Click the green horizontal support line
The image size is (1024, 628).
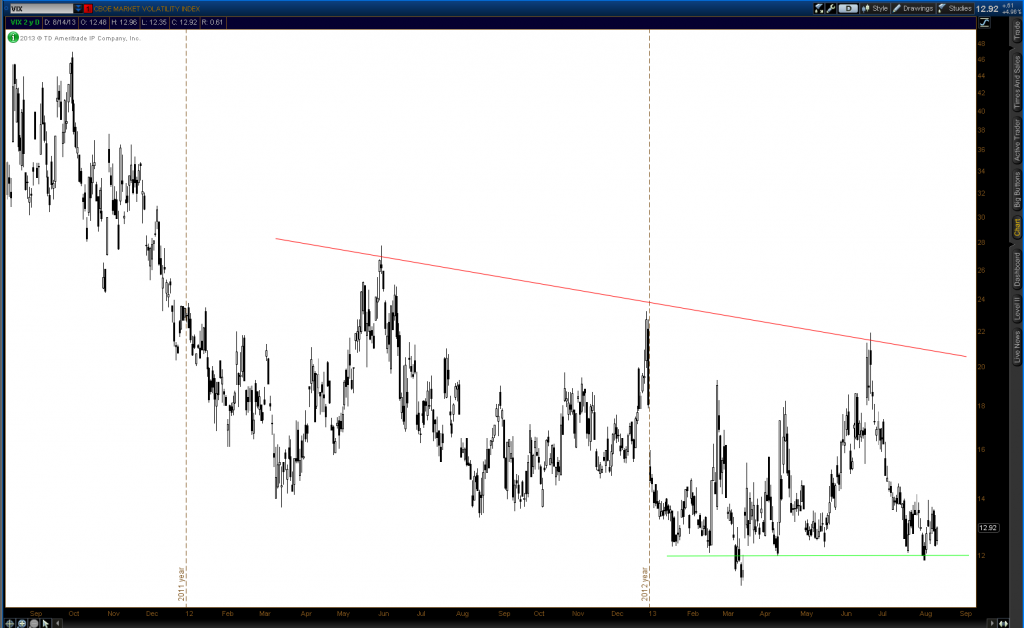(818, 556)
